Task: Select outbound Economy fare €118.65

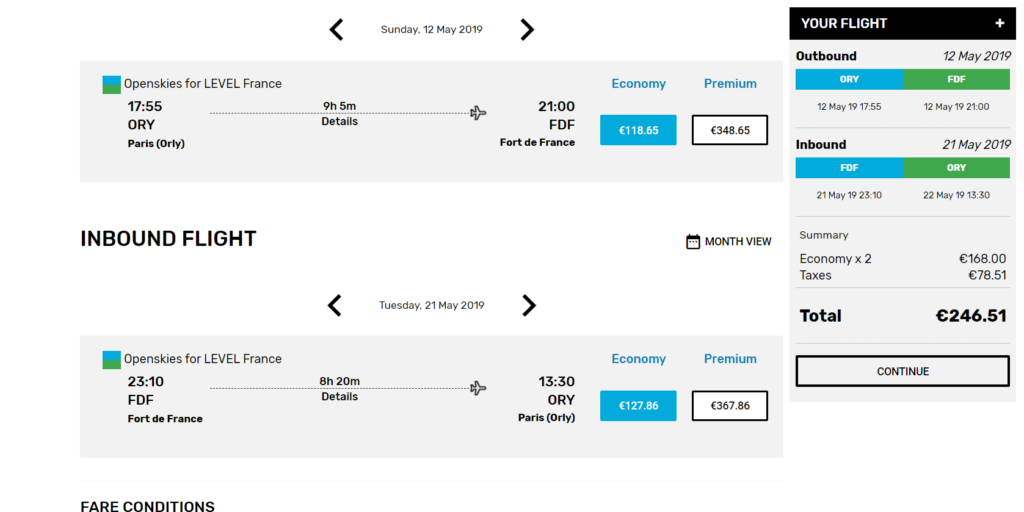Action: [638, 130]
